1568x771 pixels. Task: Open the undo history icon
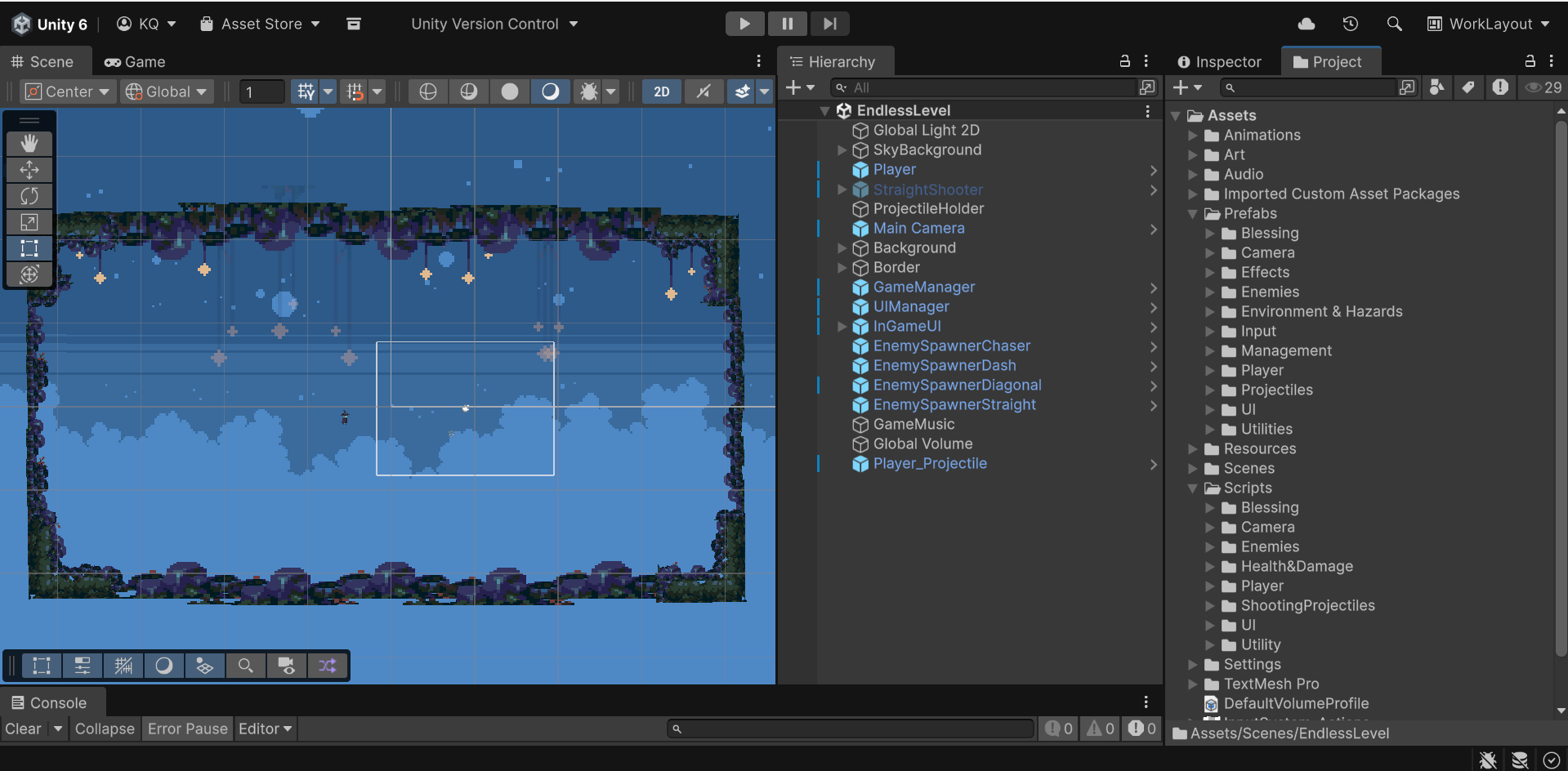click(1350, 24)
